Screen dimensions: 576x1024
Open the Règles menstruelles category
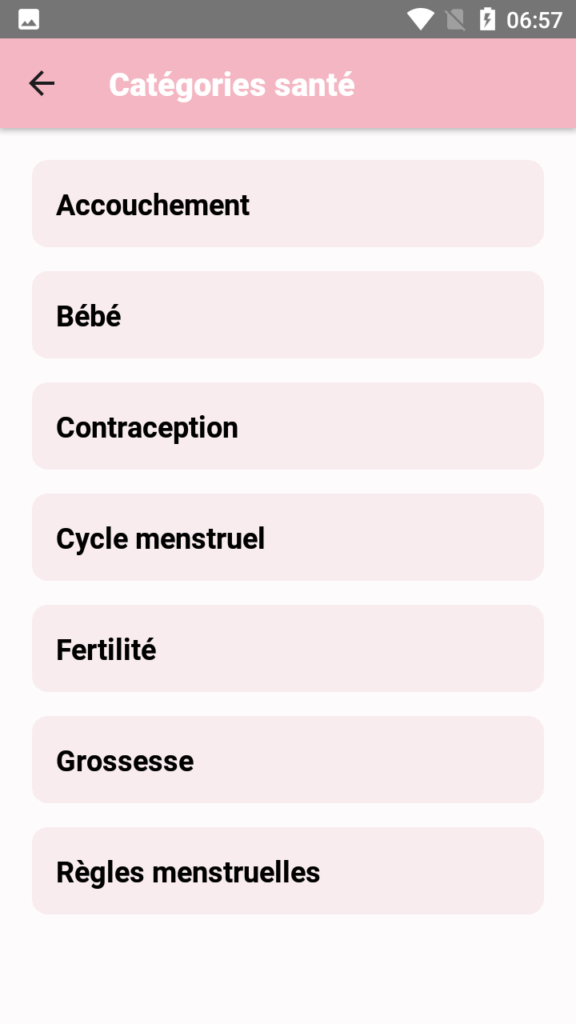[x=288, y=870]
